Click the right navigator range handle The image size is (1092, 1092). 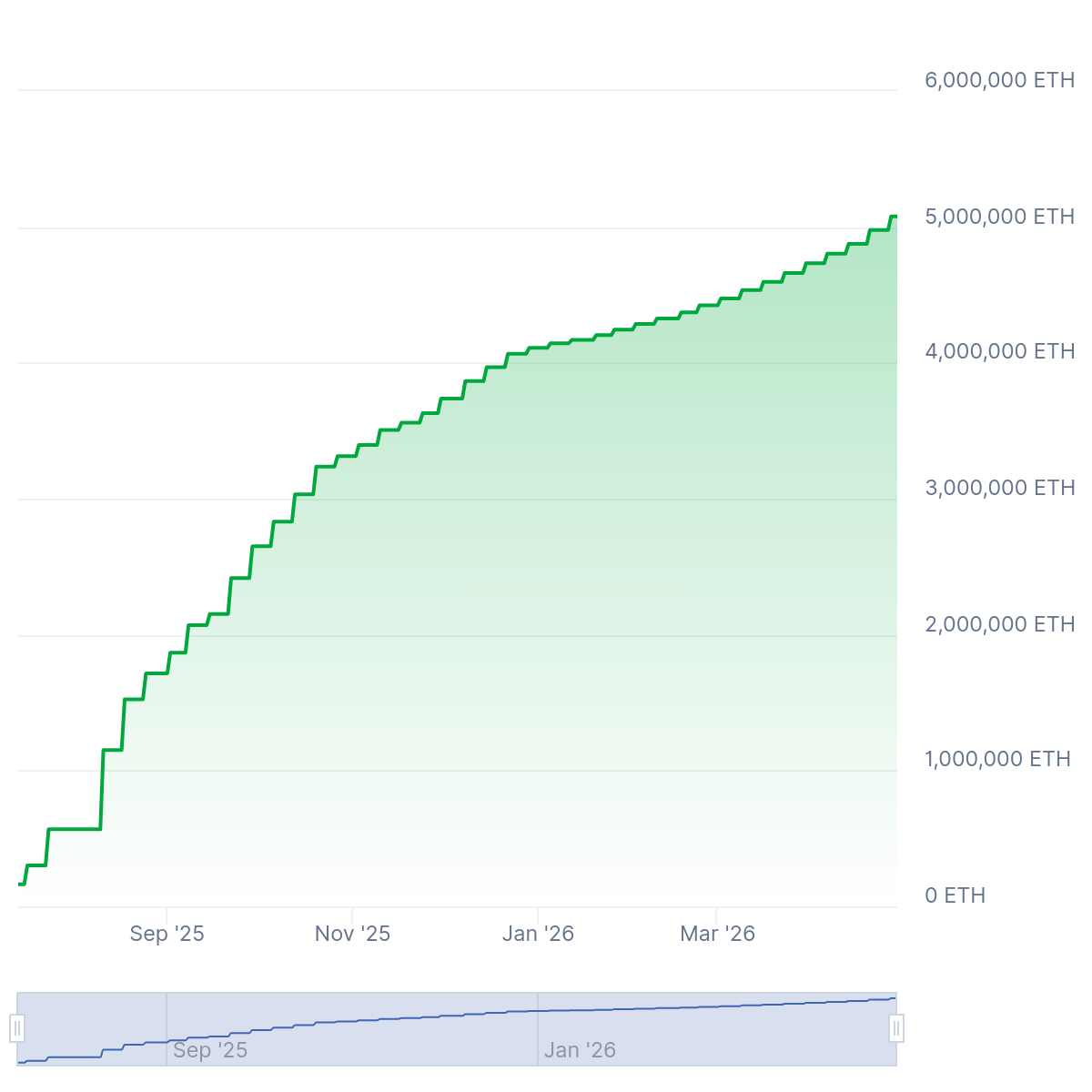[896, 1029]
